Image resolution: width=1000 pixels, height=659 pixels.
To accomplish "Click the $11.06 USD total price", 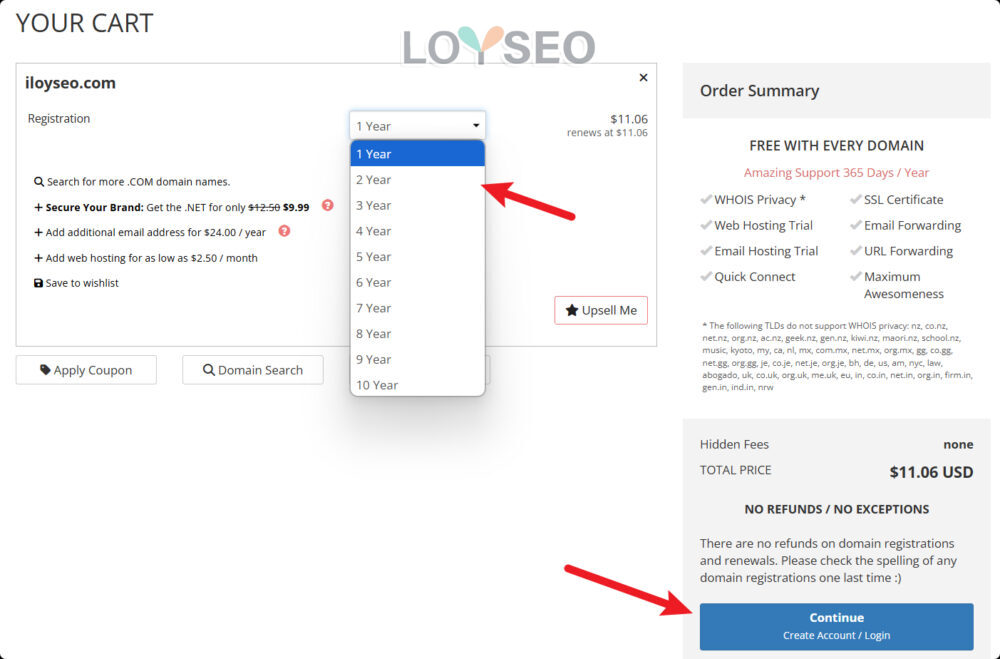I will [x=931, y=472].
